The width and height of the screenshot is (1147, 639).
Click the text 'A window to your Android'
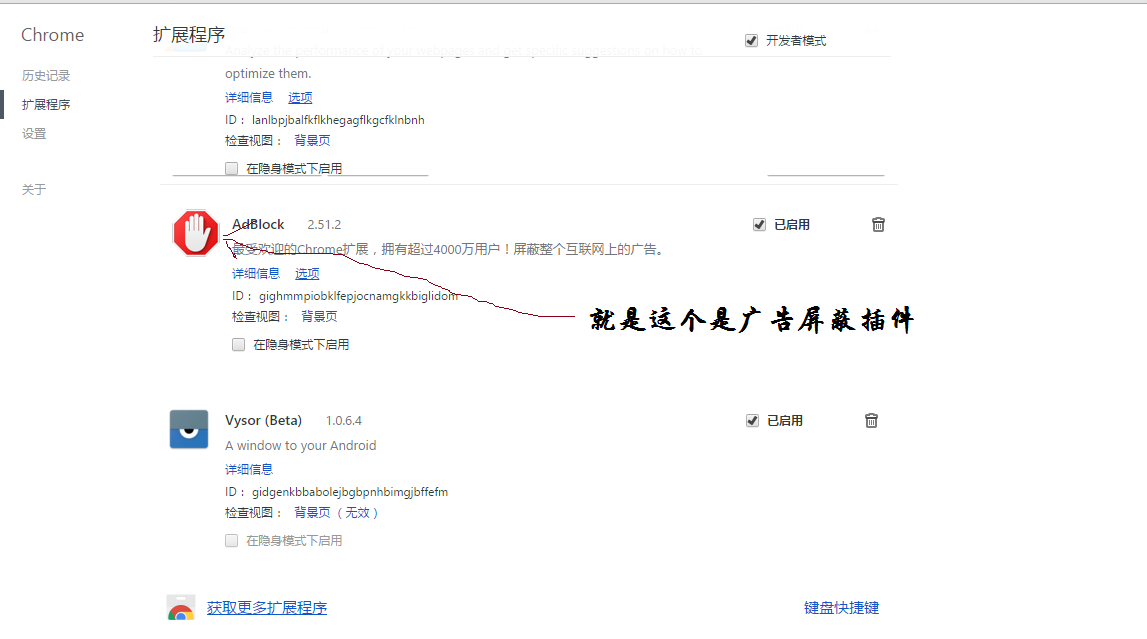(301, 445)
